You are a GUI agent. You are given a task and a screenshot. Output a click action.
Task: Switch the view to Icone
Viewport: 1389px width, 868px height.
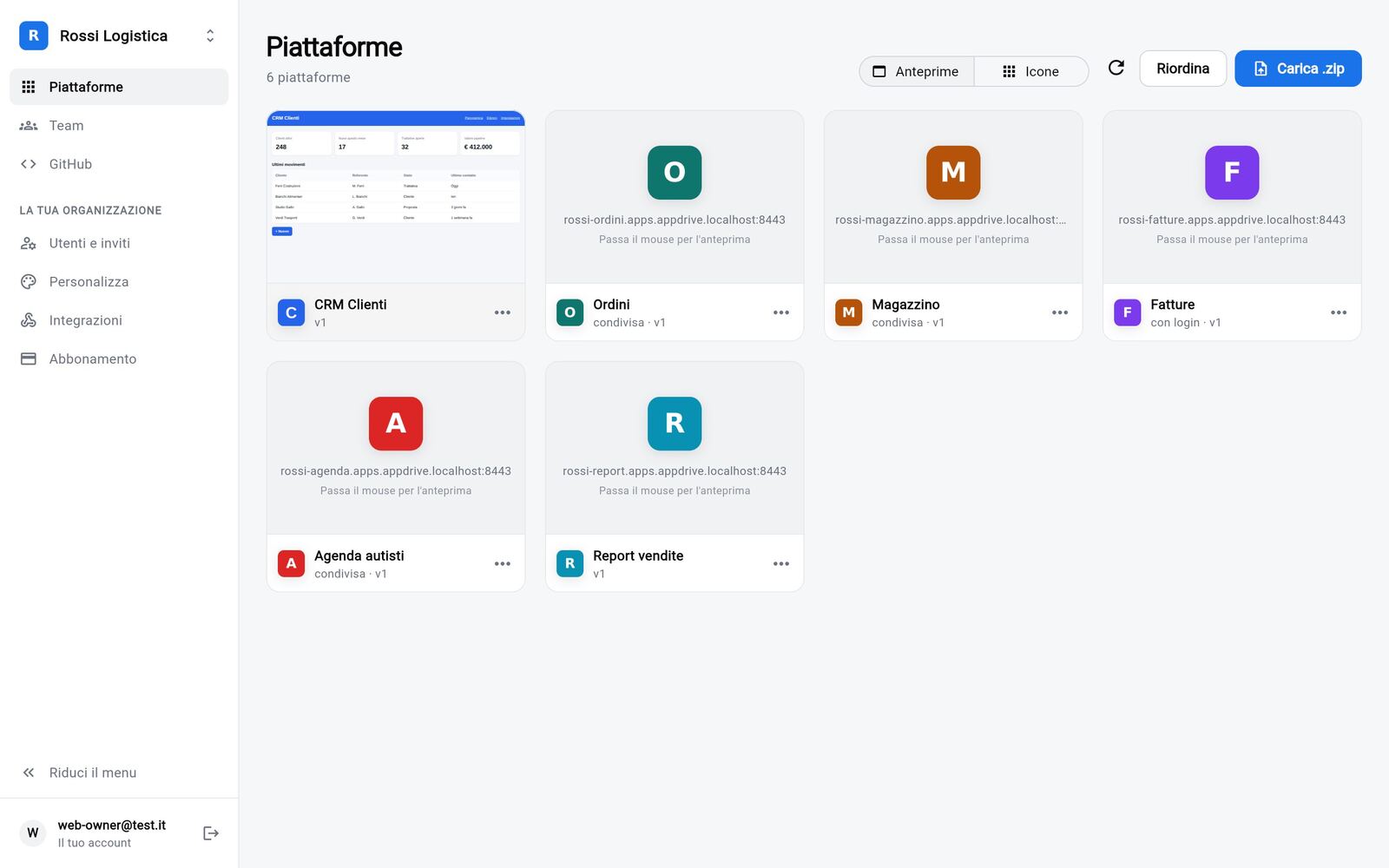[x=1030, y=71]
